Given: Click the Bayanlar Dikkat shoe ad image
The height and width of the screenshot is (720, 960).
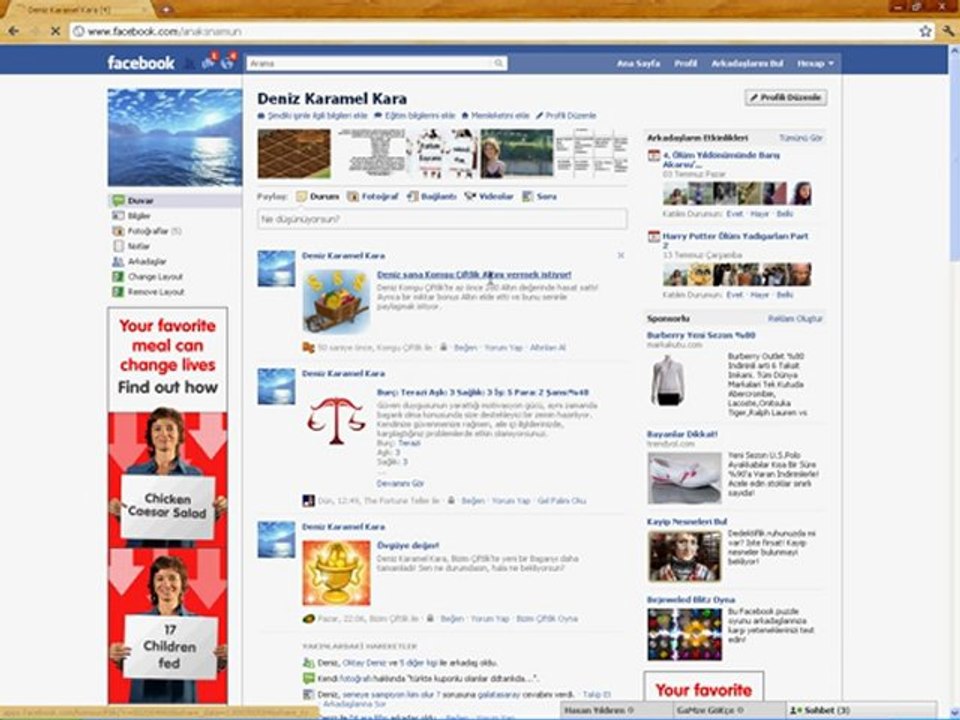Looking at the screenshot, I should tap(684, 478).
